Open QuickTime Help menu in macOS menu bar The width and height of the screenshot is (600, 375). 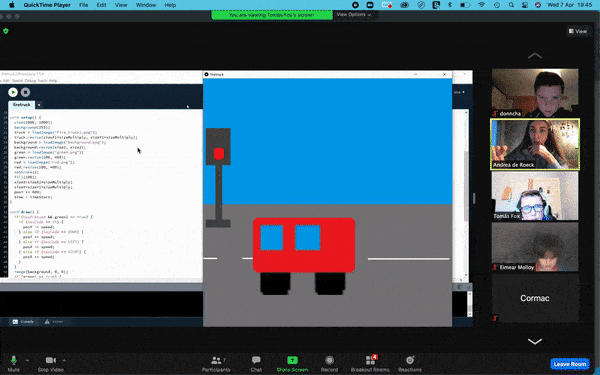click(x=170, y=5)
